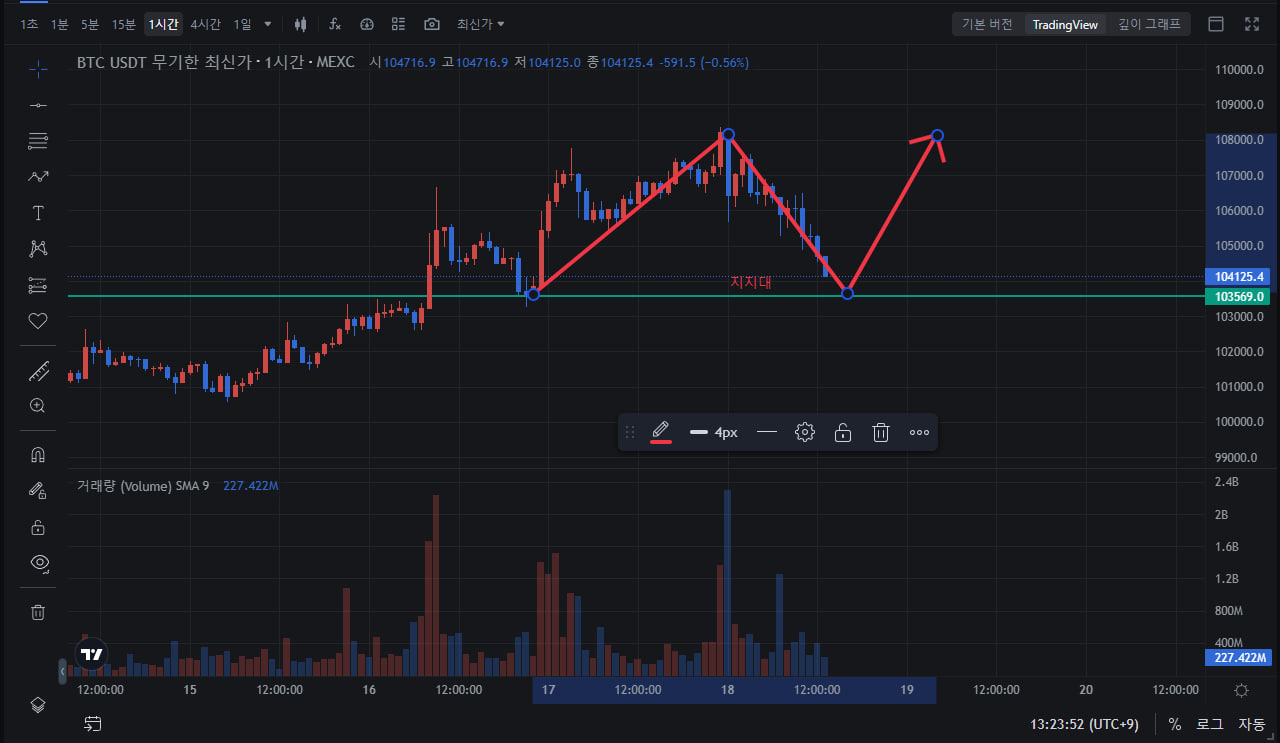
Task: Activate the zoom in tool
Action: 38,406
